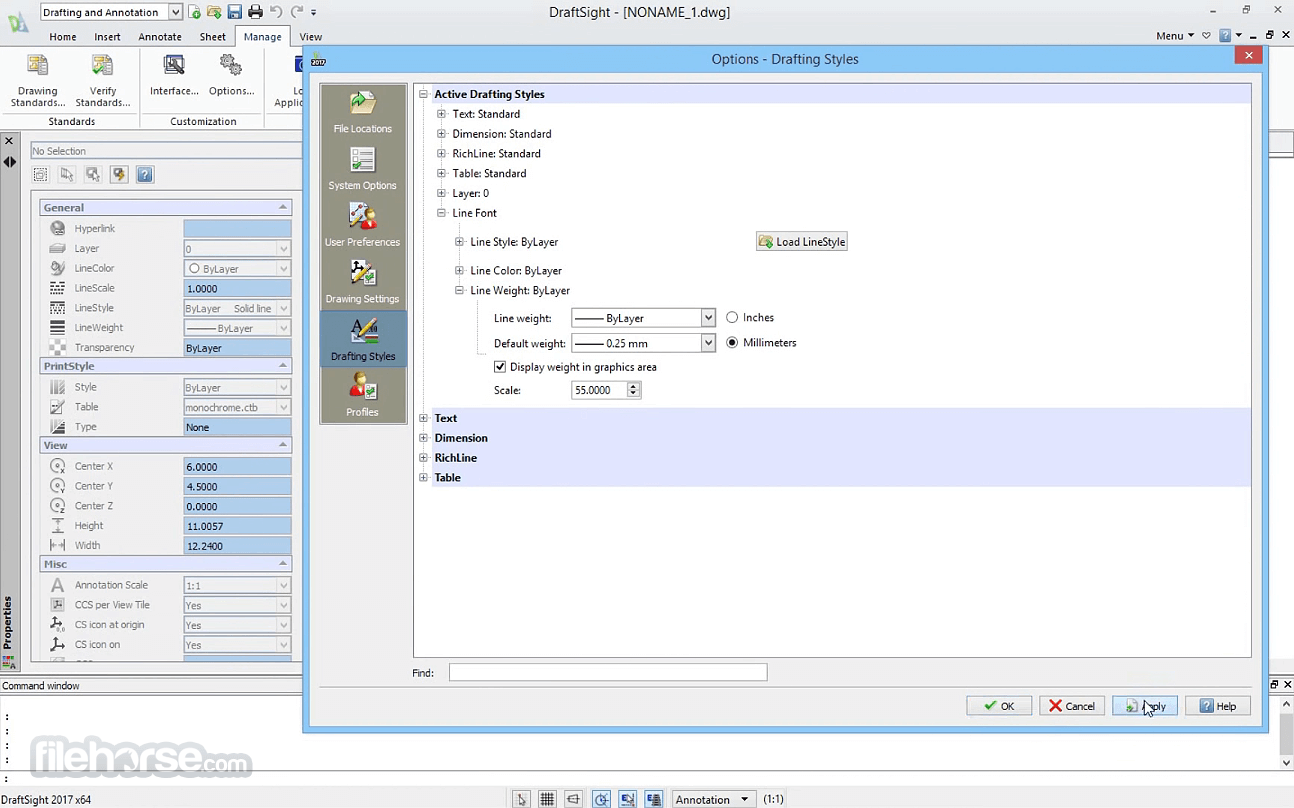Toggle the Snap icon in status bar
The height and width of the screenshot is (808, 1294).
click(521, 799)
